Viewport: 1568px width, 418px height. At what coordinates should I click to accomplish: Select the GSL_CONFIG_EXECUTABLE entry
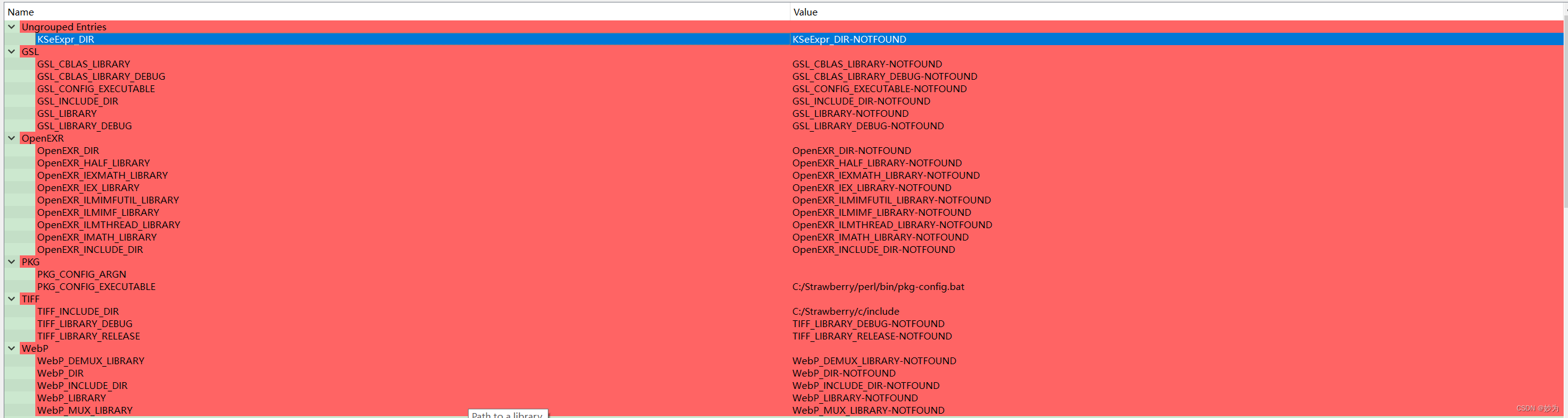(x=96, y=89)
